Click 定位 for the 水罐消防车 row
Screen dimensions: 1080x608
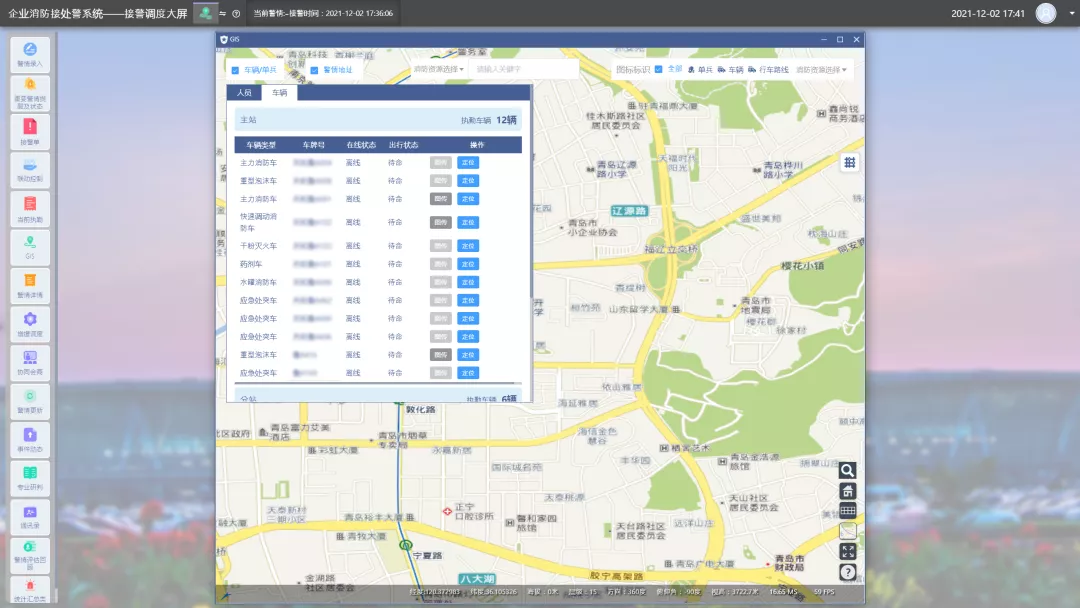coord(468,282)
